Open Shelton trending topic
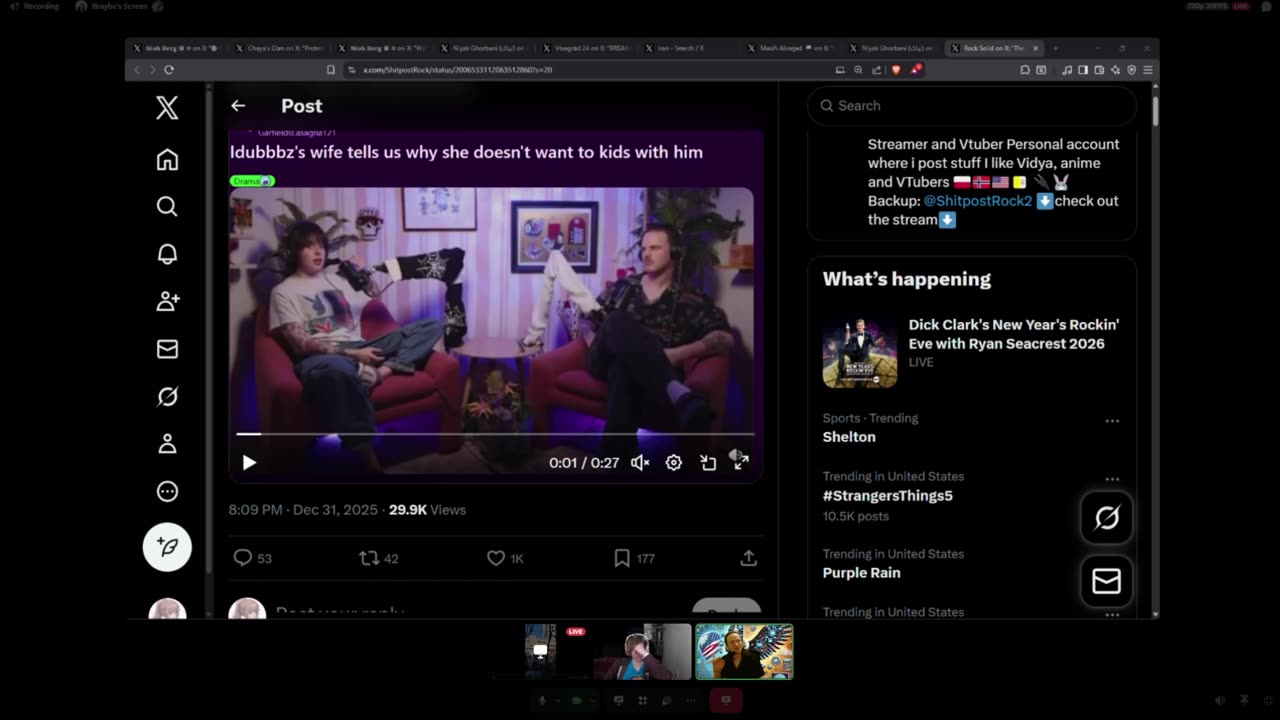Screen dimensions: 1280x720 849,437
